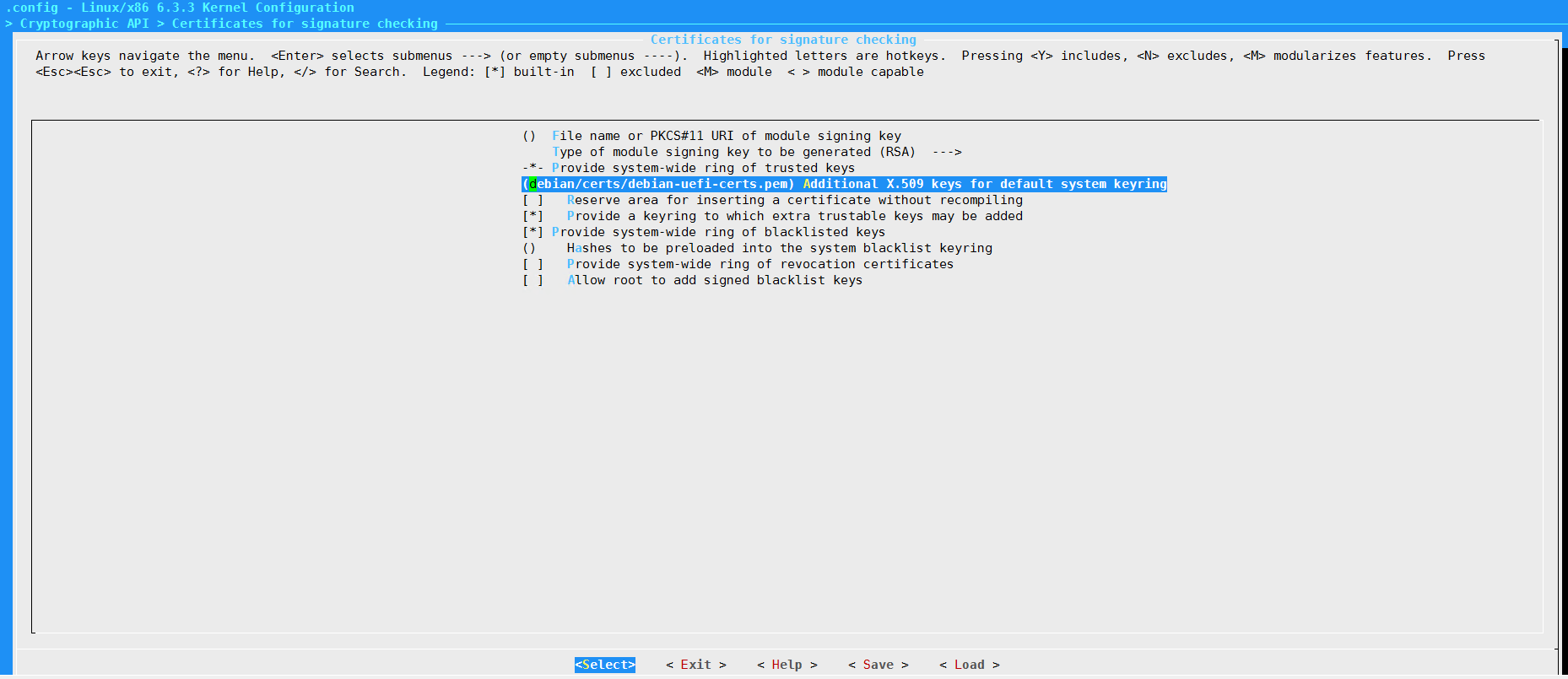Click the Save button
This screenshot has height=679, width=1568.
click(878, 665)
